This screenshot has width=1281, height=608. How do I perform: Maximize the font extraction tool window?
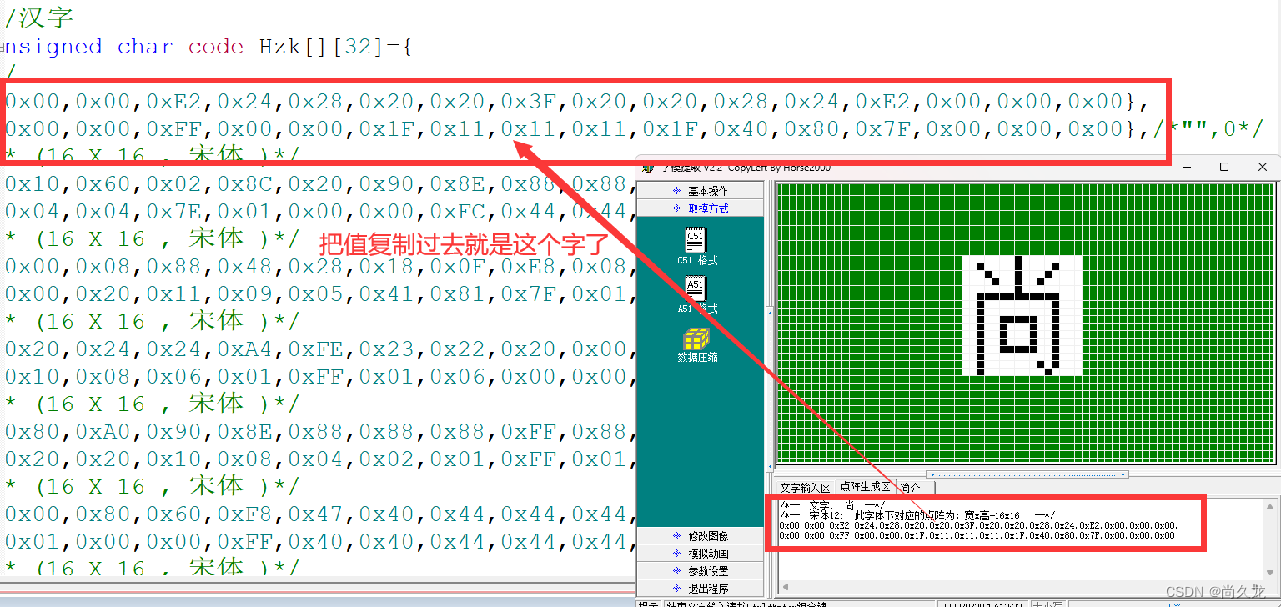point(1223,167)
